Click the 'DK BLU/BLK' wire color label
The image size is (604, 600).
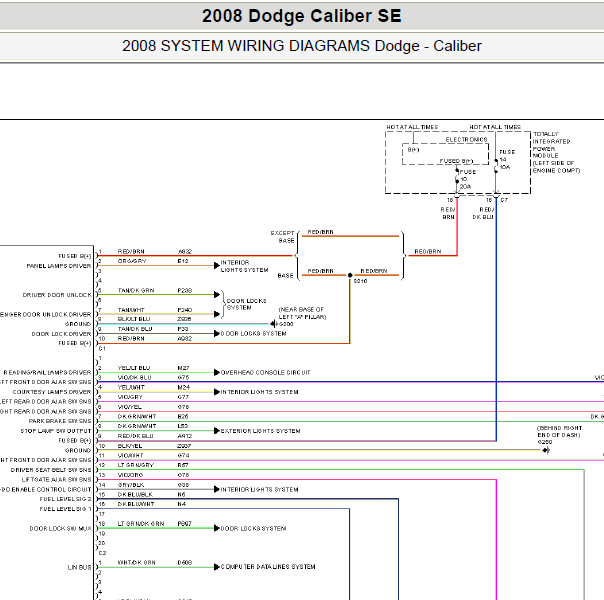pos(135,494)
